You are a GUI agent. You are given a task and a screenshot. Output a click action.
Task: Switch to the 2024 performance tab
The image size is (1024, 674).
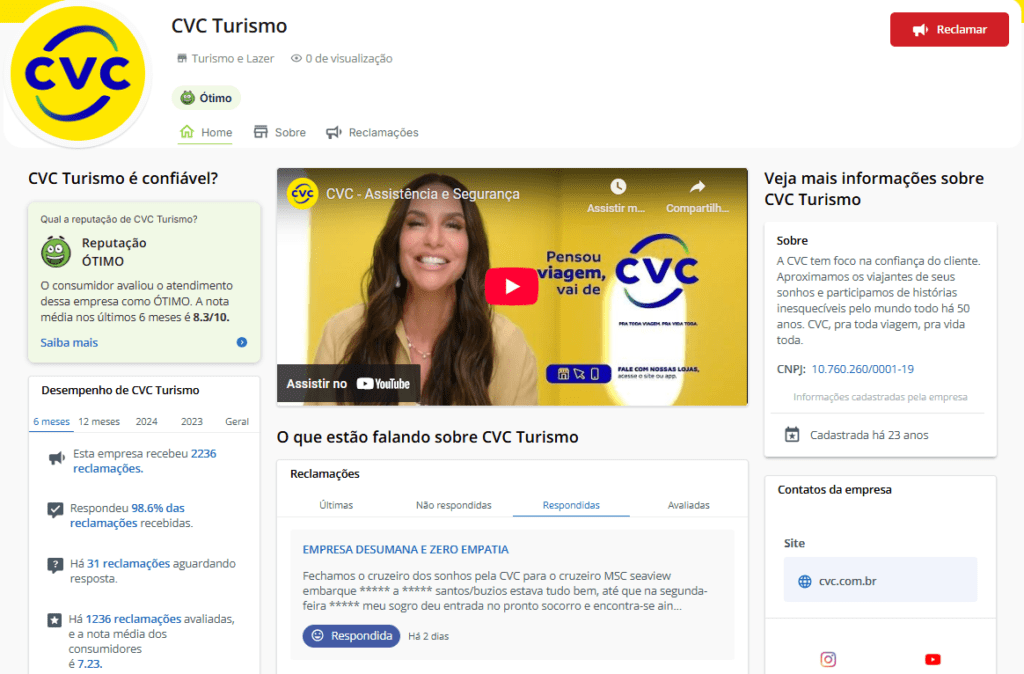(146, 422)
